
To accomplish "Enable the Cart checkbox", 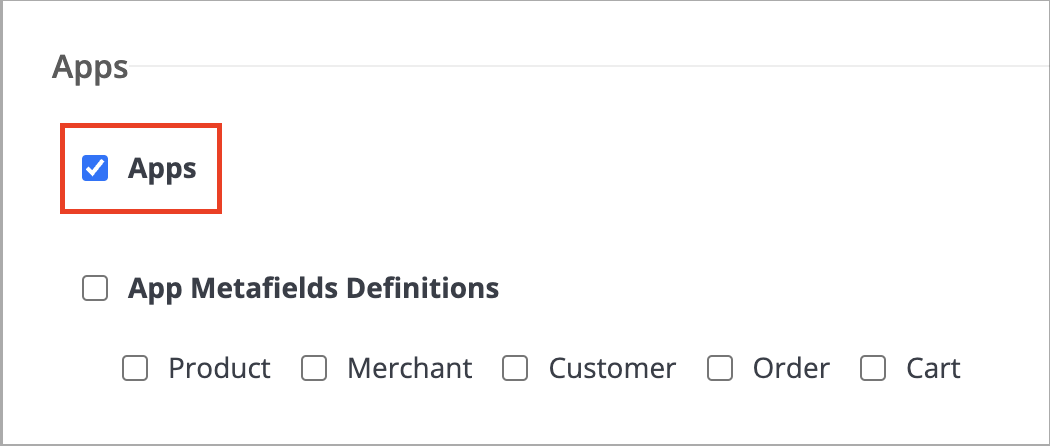I will [873, 368].
